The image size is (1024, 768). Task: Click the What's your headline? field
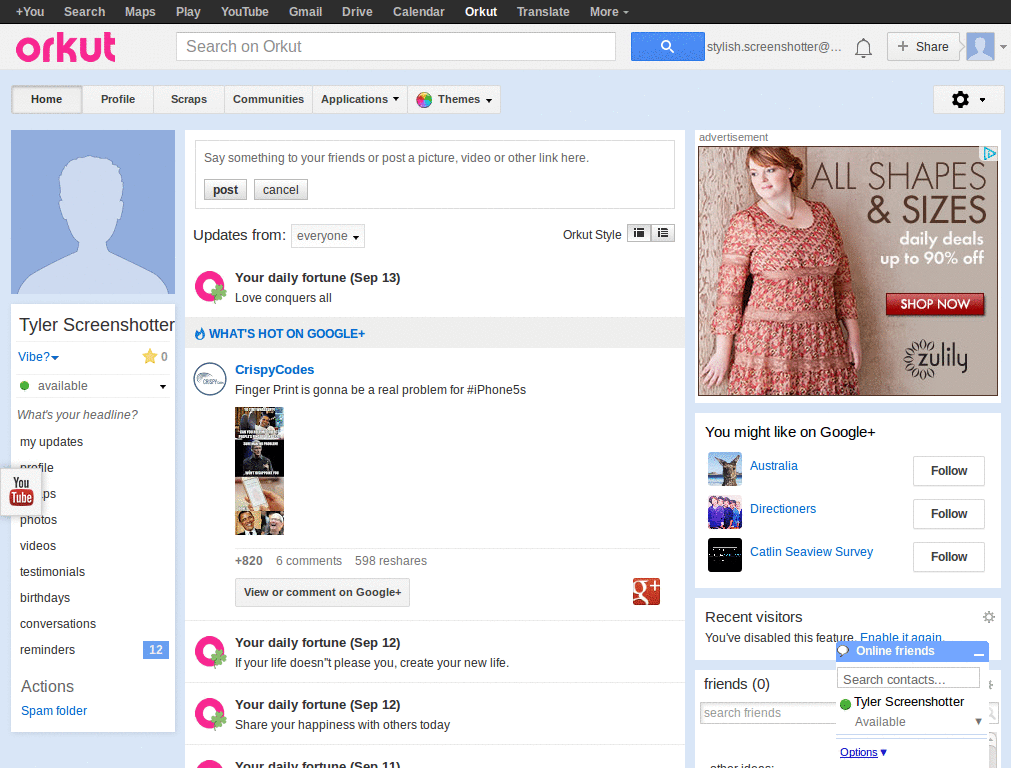[78, 415]
